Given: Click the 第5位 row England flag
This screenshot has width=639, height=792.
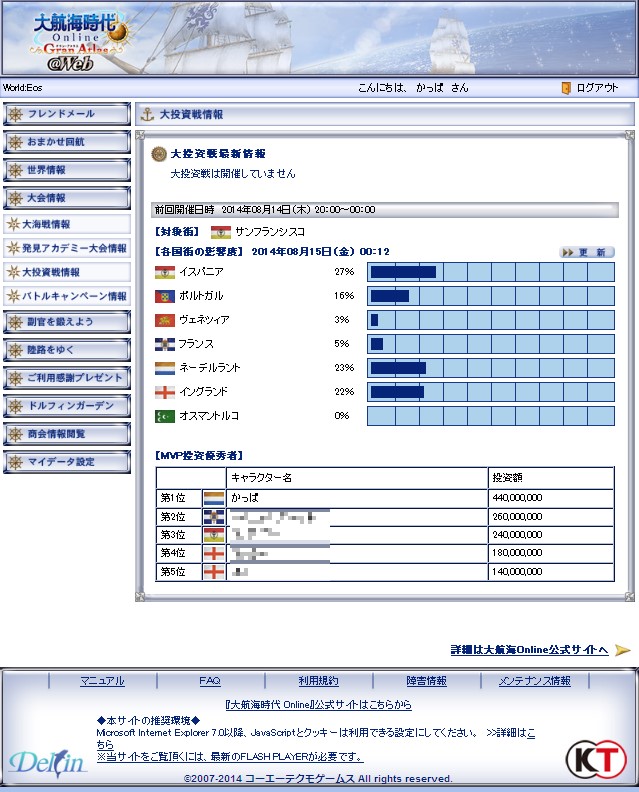Looking at the screenshot, I should point(214,572).
